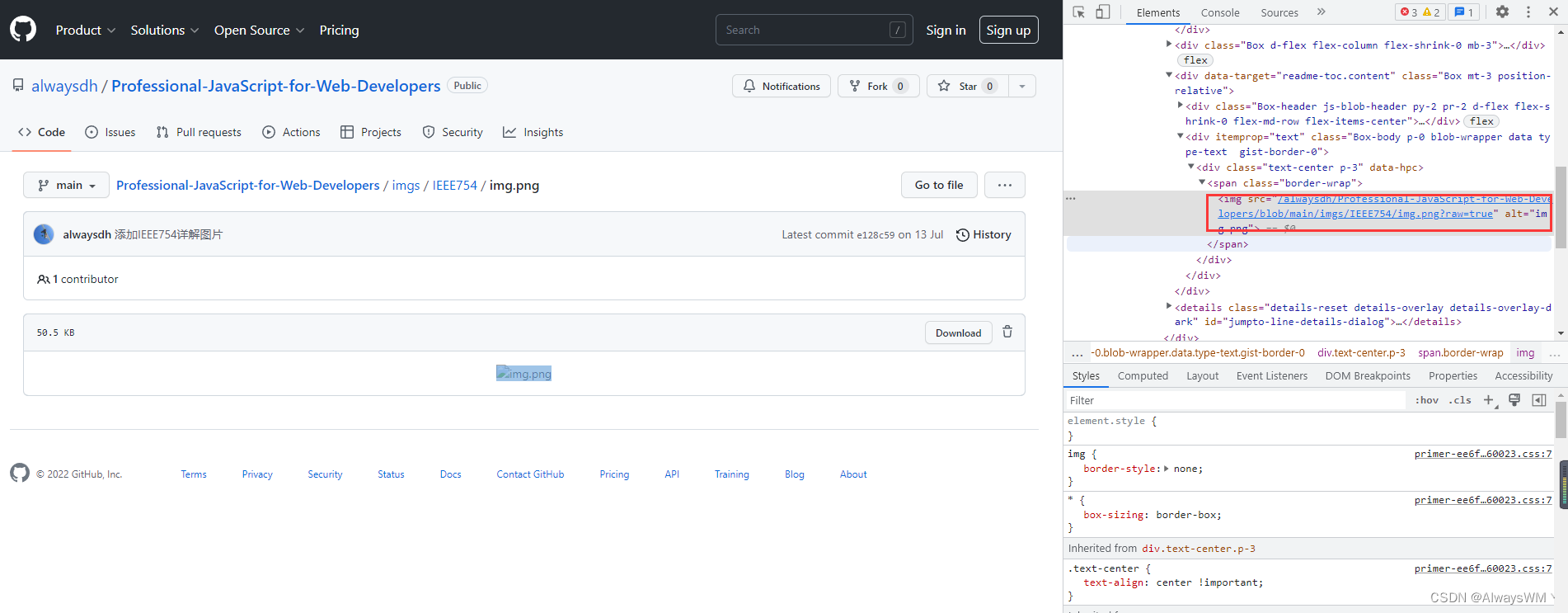Screen dimensions: 1568x613
Task: Switch to the Console tab
Action: (x=1220, y=12)
